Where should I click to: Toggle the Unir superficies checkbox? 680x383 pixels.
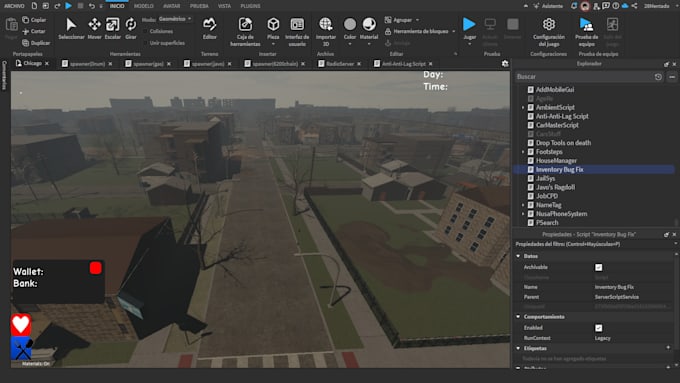[146, 43]
